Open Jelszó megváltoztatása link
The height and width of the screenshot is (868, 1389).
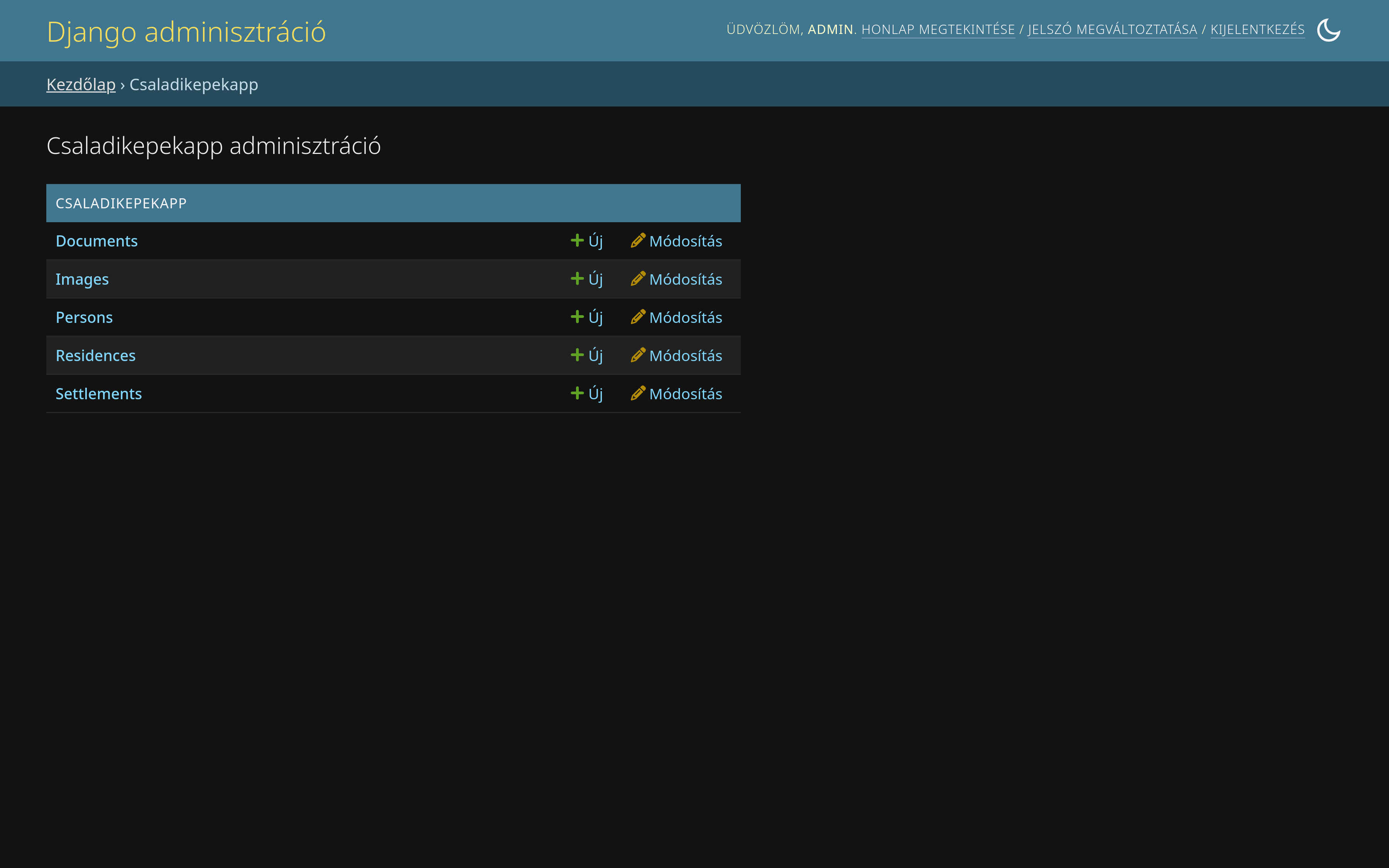coord(1112,29)
